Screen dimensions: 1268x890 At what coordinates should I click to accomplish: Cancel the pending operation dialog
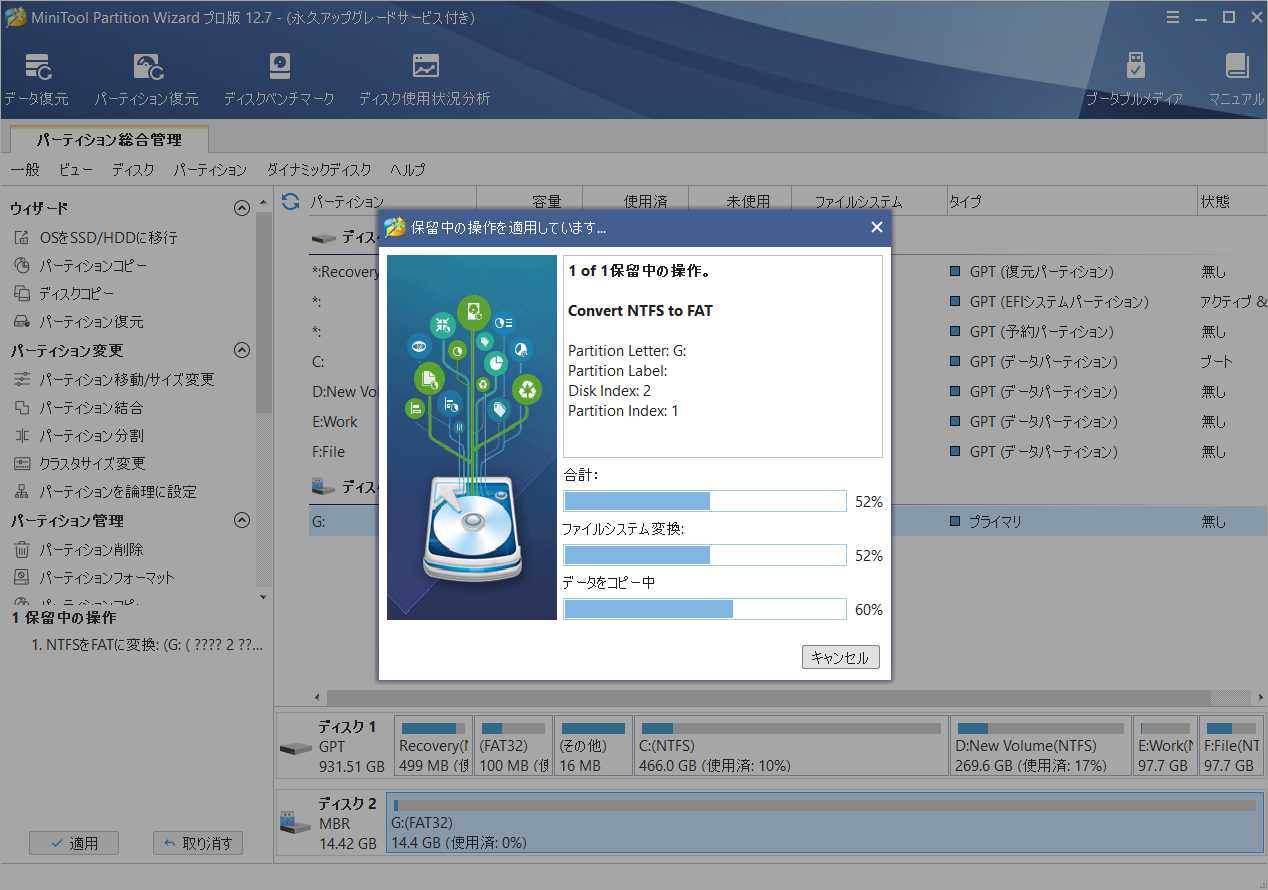click(x=841, y=657)
